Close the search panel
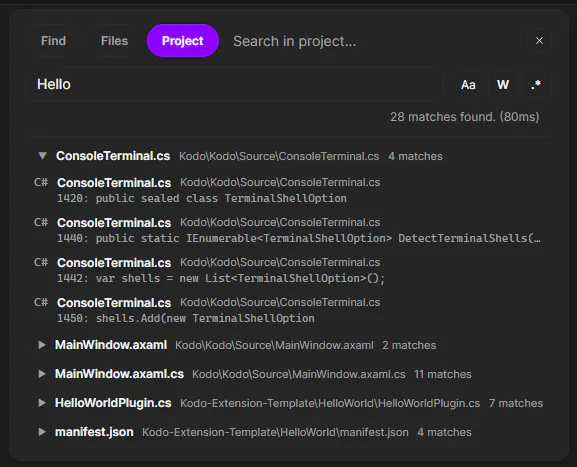 pyautogui.click(x=539, y=40)
